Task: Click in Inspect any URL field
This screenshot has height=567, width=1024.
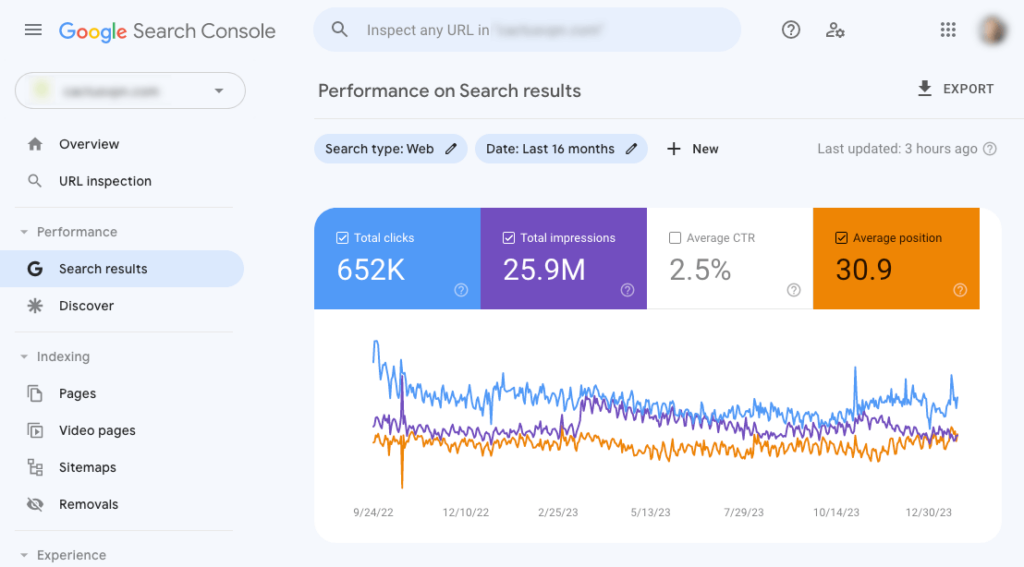Action: 527,30
